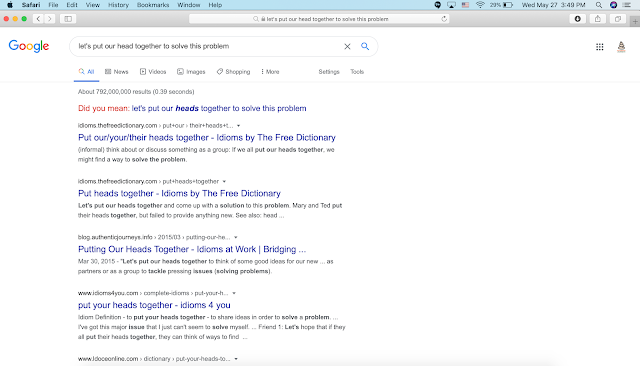This screenshot has width=640, height=366.
Task: Click the Wi-Fi status icon
Action: click(480, 5)
